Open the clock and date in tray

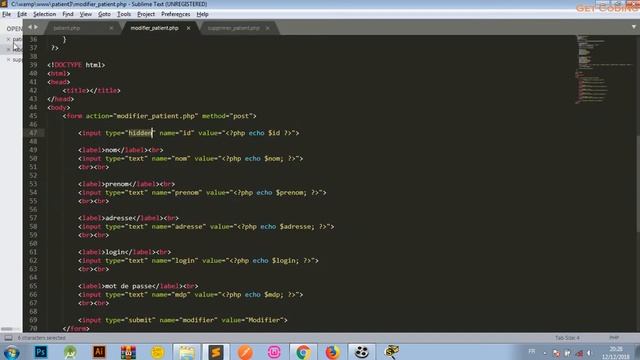(616, 353)
